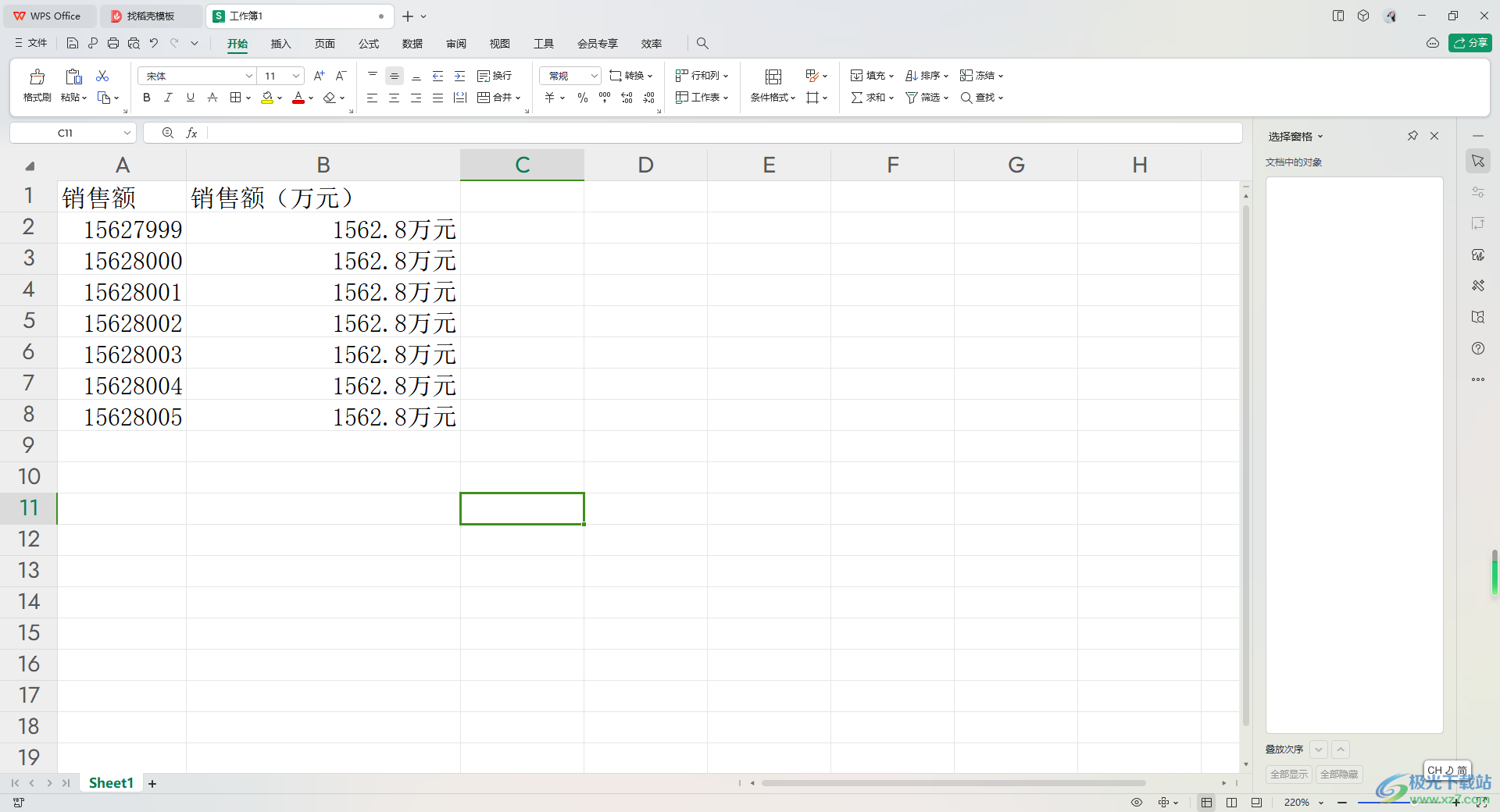Click the zoom slider in status bar
This screenshot has height=812, width=1500.
[x=1398, y=803]
